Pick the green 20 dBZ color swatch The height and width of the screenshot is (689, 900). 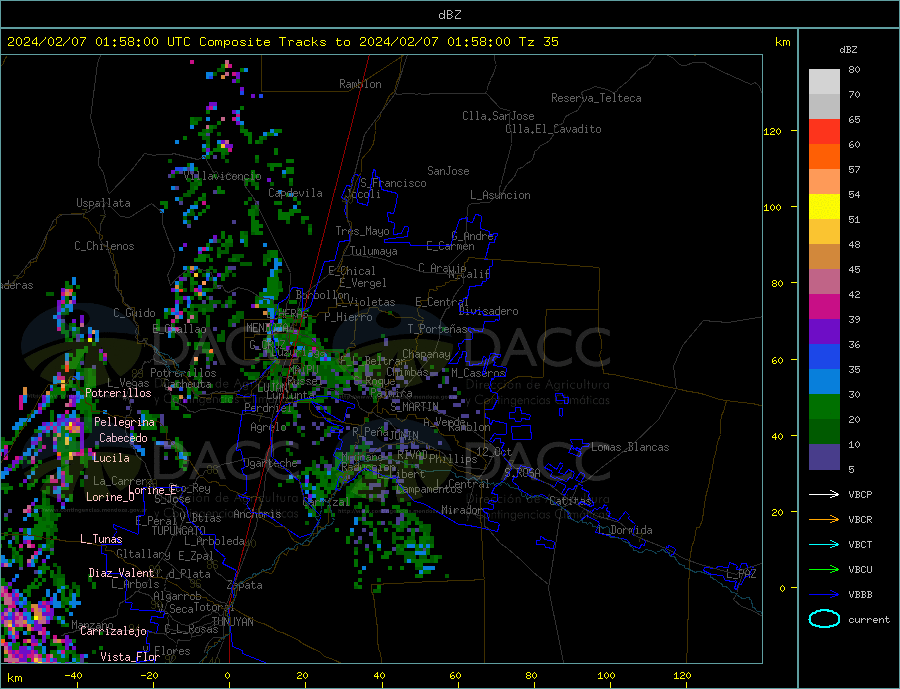coord(824,407)
